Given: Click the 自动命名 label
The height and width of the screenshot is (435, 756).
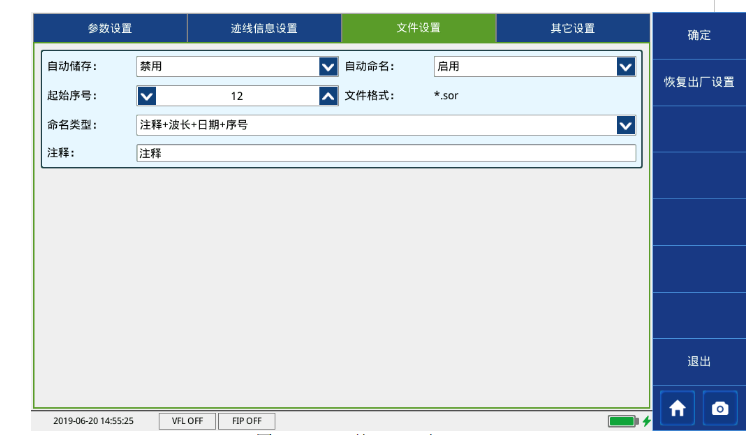Looking at the screenshot, I should (x=369, y=67).
